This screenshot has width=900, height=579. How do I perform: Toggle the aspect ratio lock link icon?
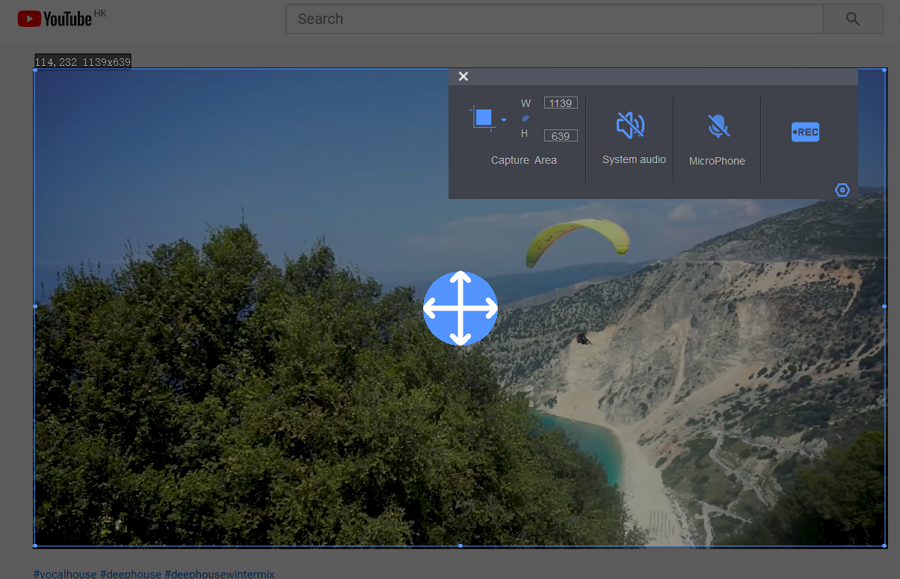point(525,119)
